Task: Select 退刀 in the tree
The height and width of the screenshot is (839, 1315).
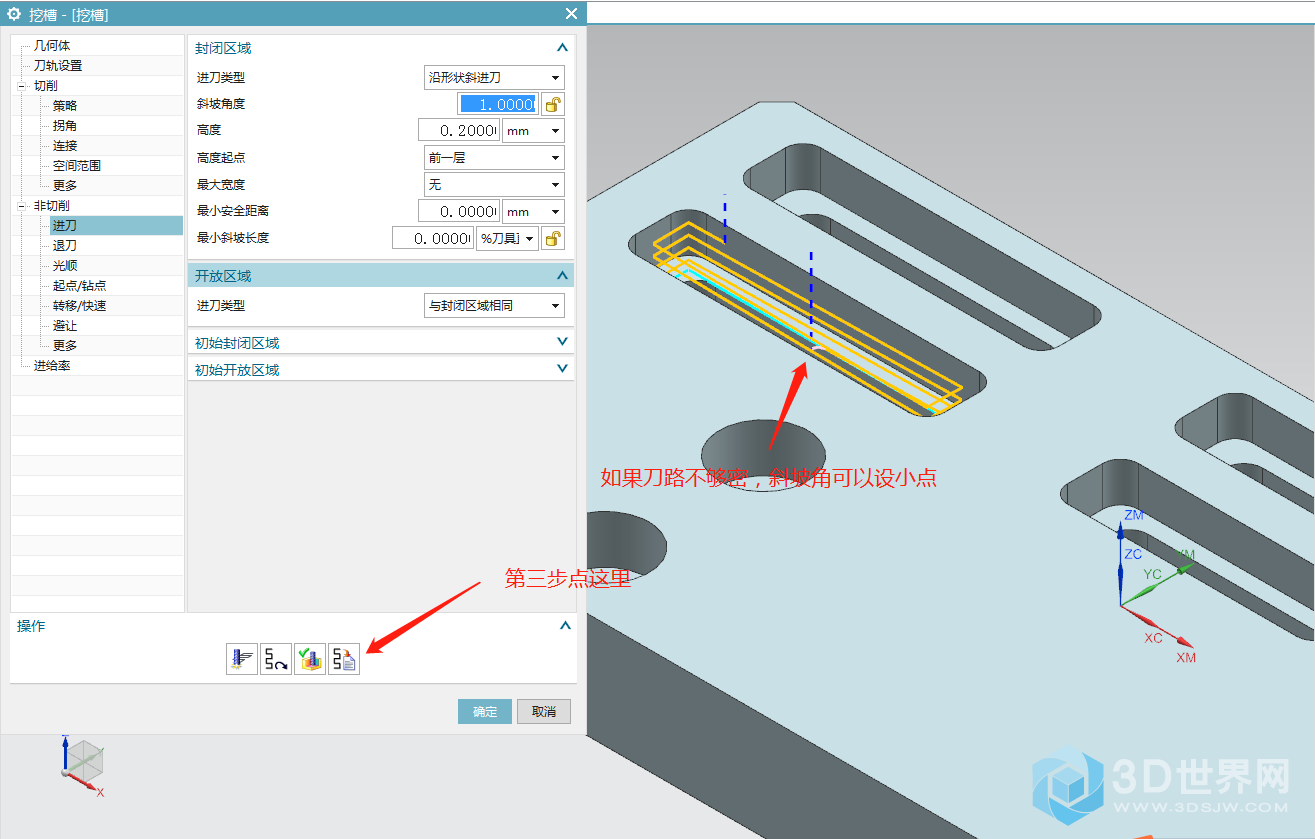Action: coord(65,246)
